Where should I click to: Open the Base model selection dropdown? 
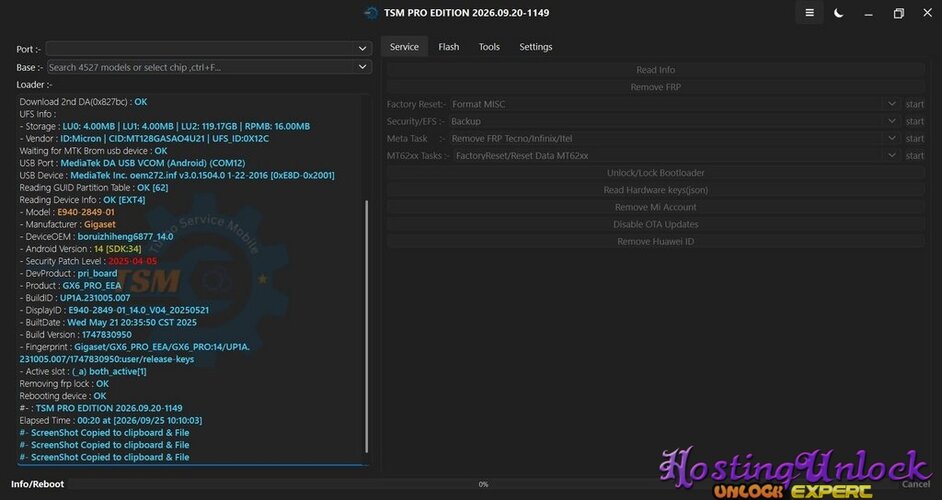pyautogui.click(x=362, y=67)
